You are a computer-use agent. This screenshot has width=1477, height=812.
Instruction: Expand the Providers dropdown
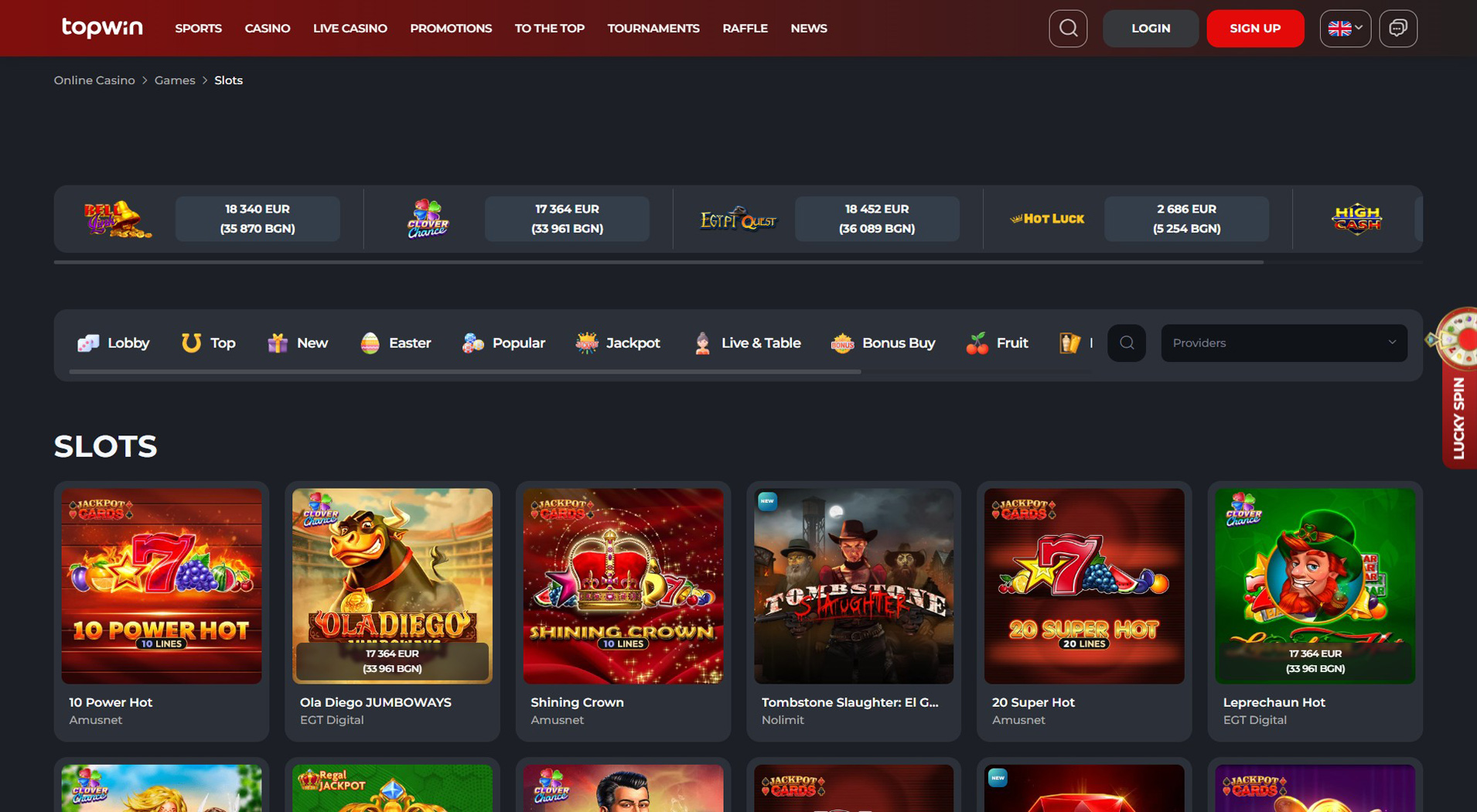pyautogui.click(x=1284, y=343)
